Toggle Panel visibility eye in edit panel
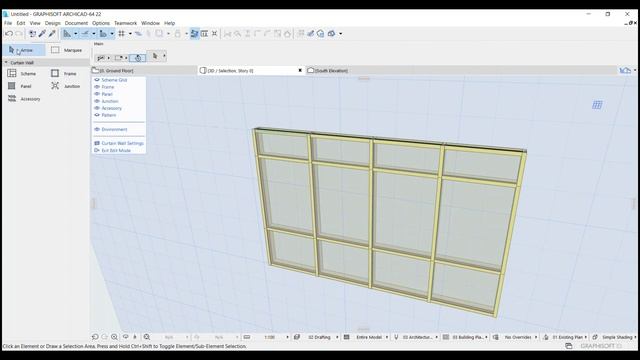The height and width of the screenshot is (360, 640). click(97, 94)
